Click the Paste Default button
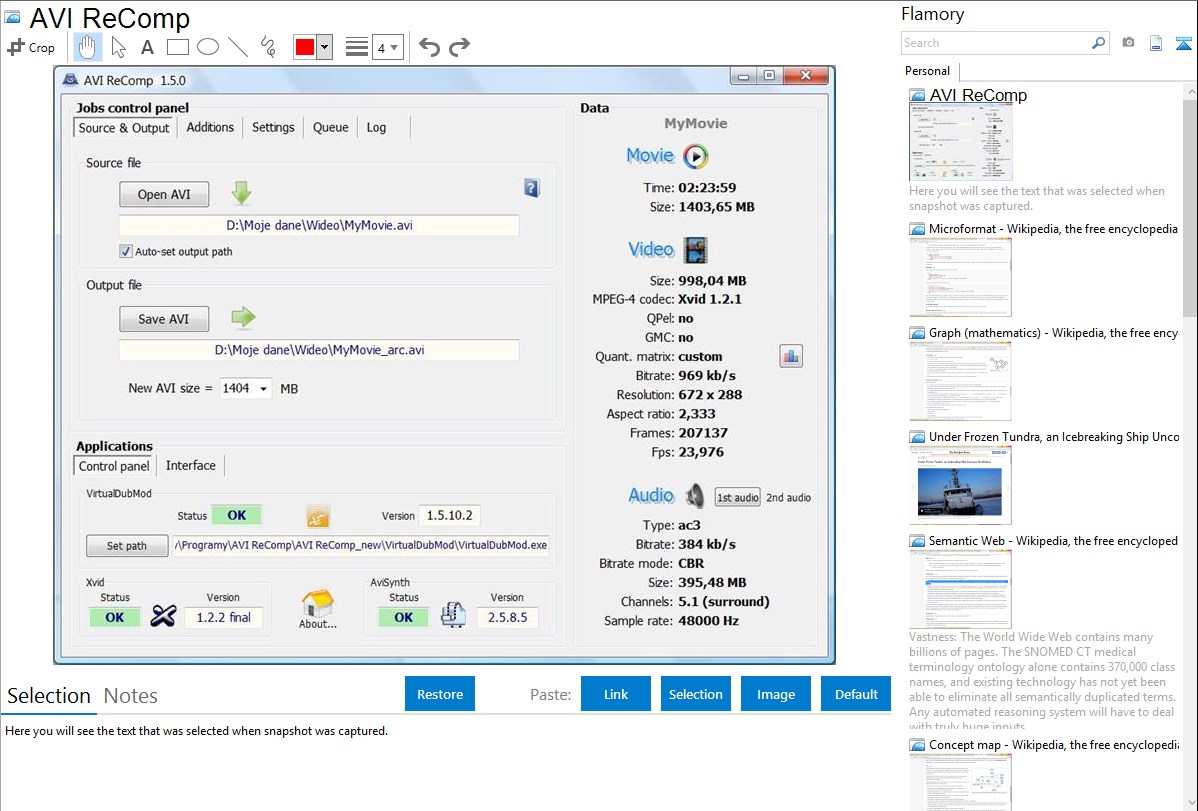The image size is (1198, 811). tap(856, 694)
